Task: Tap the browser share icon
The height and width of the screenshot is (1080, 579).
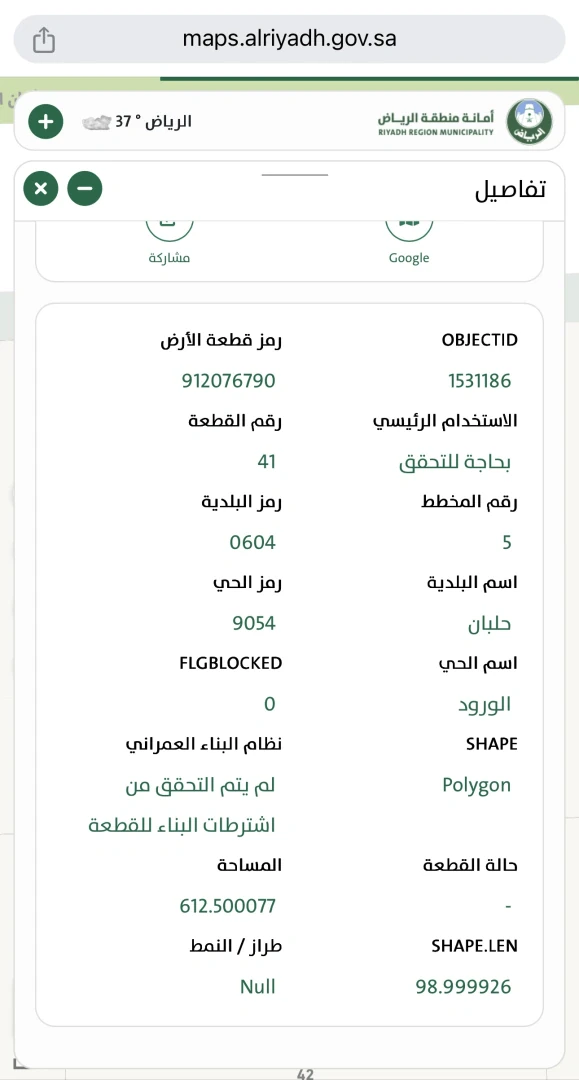Action: (x=44, y=39)
